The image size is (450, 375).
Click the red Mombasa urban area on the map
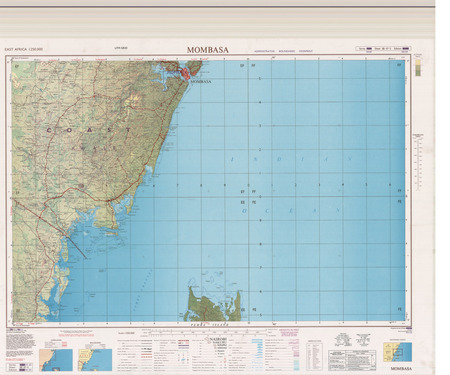(186, 73)
